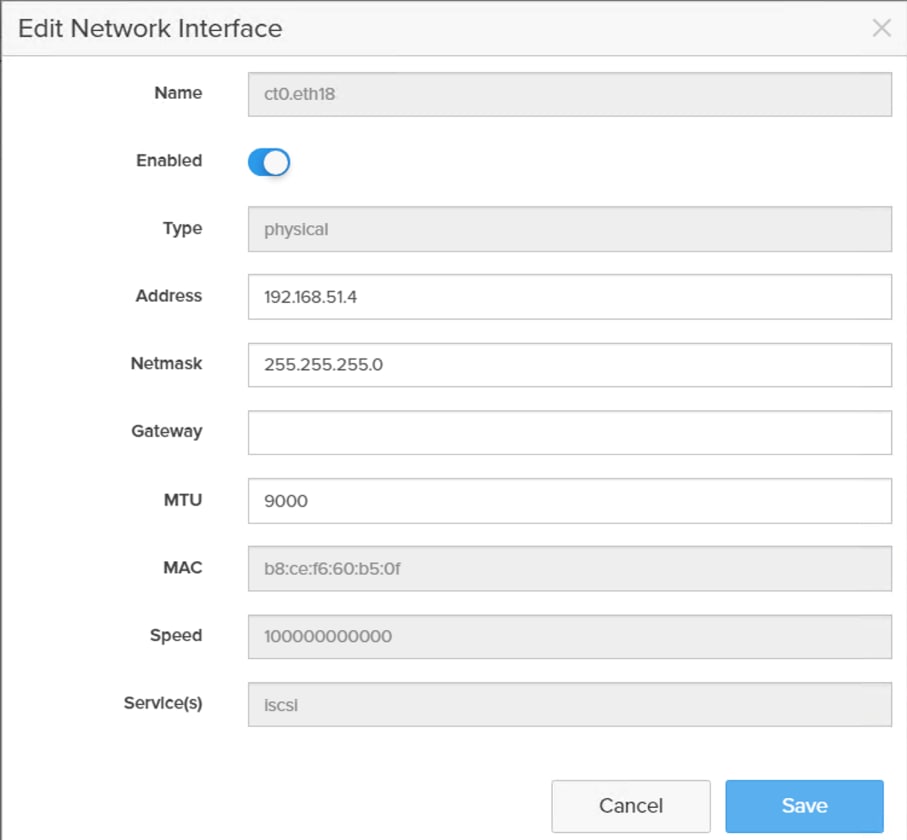Close the Edit Network Interface dialog

click(881, 28)
